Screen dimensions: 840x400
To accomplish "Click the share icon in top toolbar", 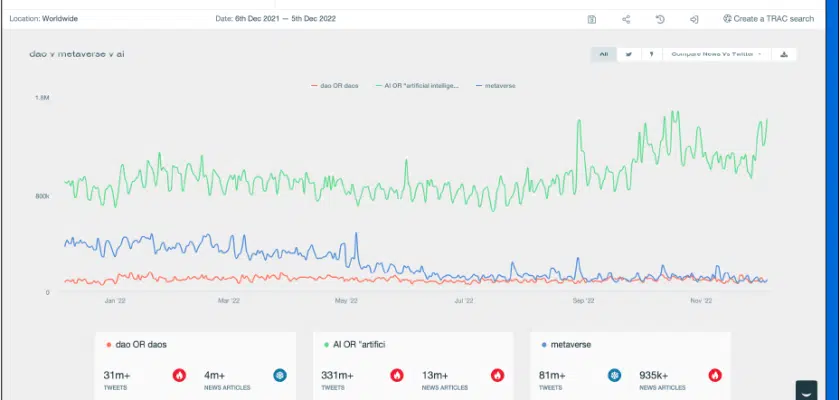I will coord(626,19).
